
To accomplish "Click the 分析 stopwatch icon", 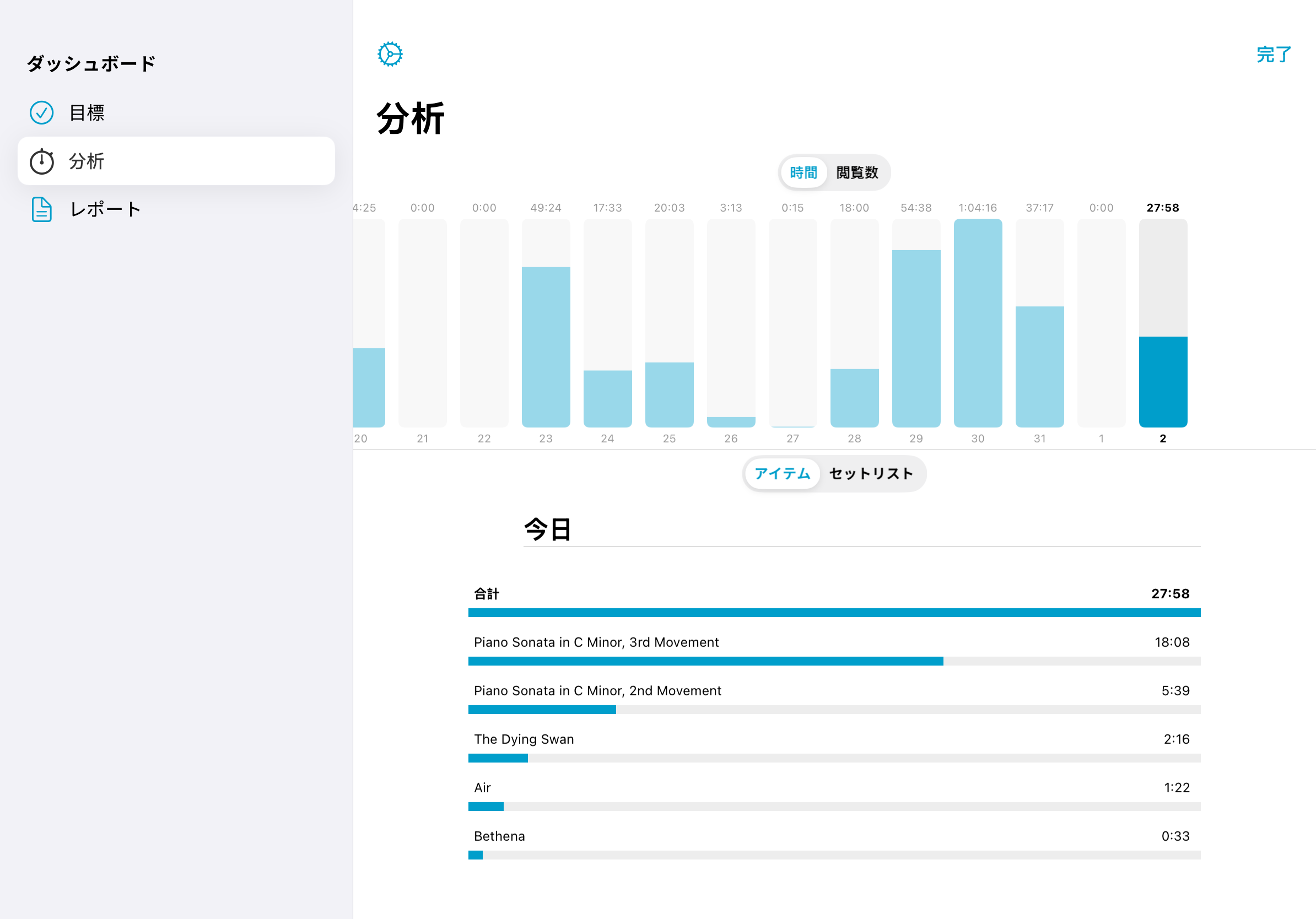I will (x=42, y=161).
